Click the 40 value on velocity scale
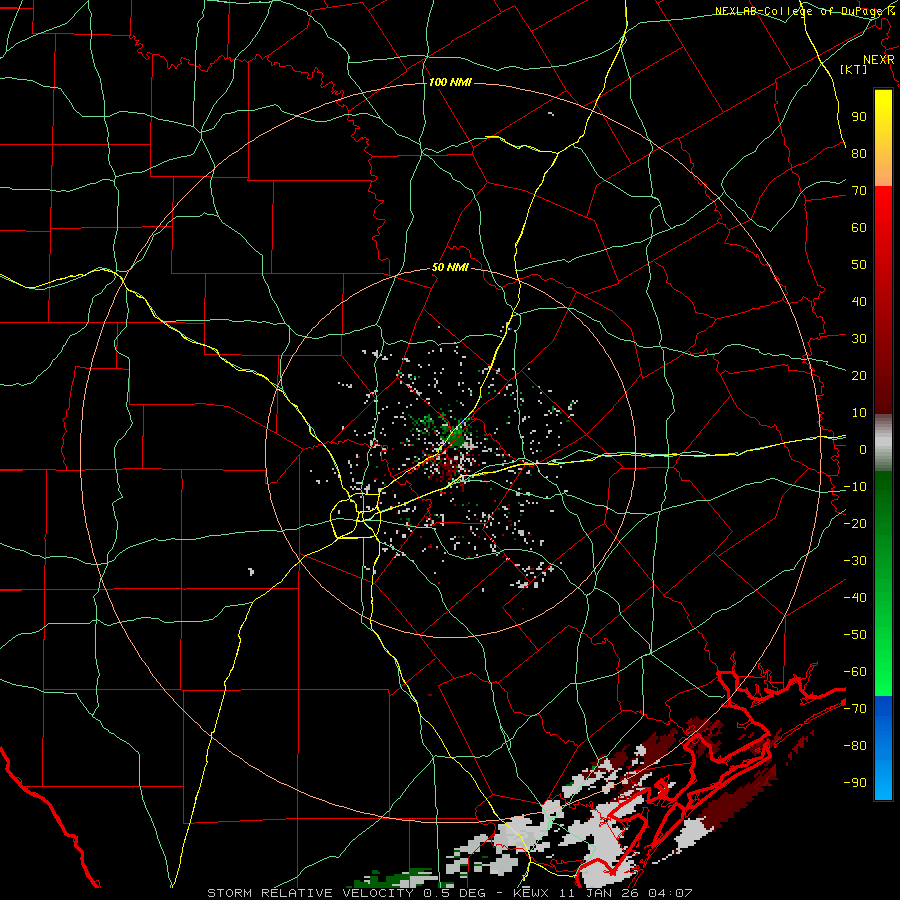The height and width of the screenshot is (900, 900). [x=859, y=301]
